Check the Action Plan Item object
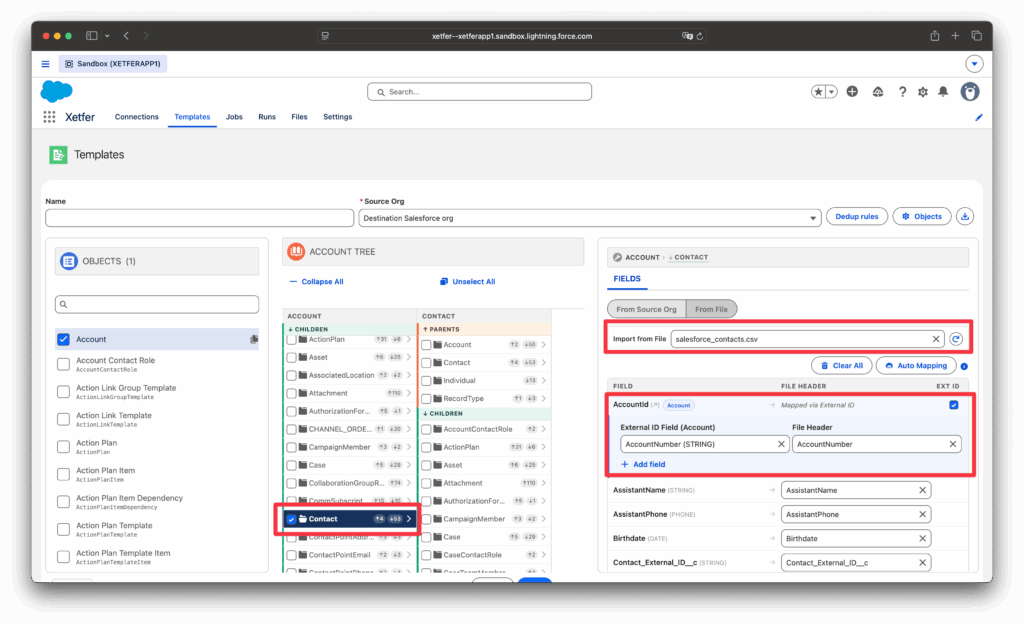This screenshot has height=624, width=1024. (x=63, y=474)
